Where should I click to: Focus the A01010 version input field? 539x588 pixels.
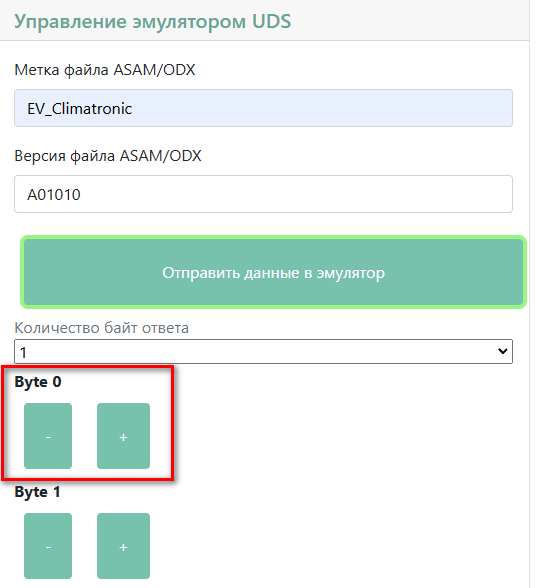pos(263,194)
